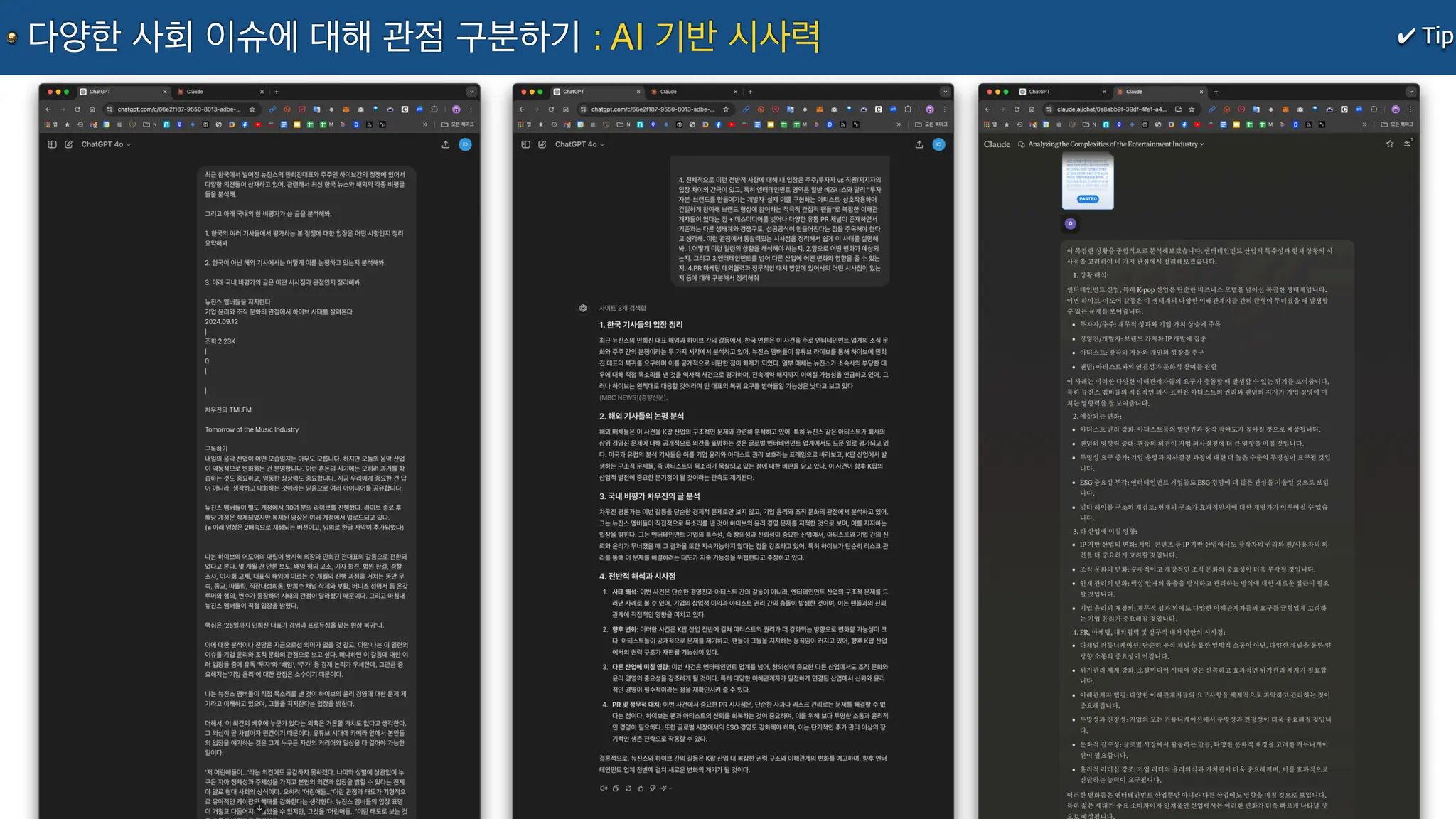Image resolution: width=1456 pixels, height=819 pixels.
Task: Open the link-chain extension in the right window
Action: tap(1211, 109)
